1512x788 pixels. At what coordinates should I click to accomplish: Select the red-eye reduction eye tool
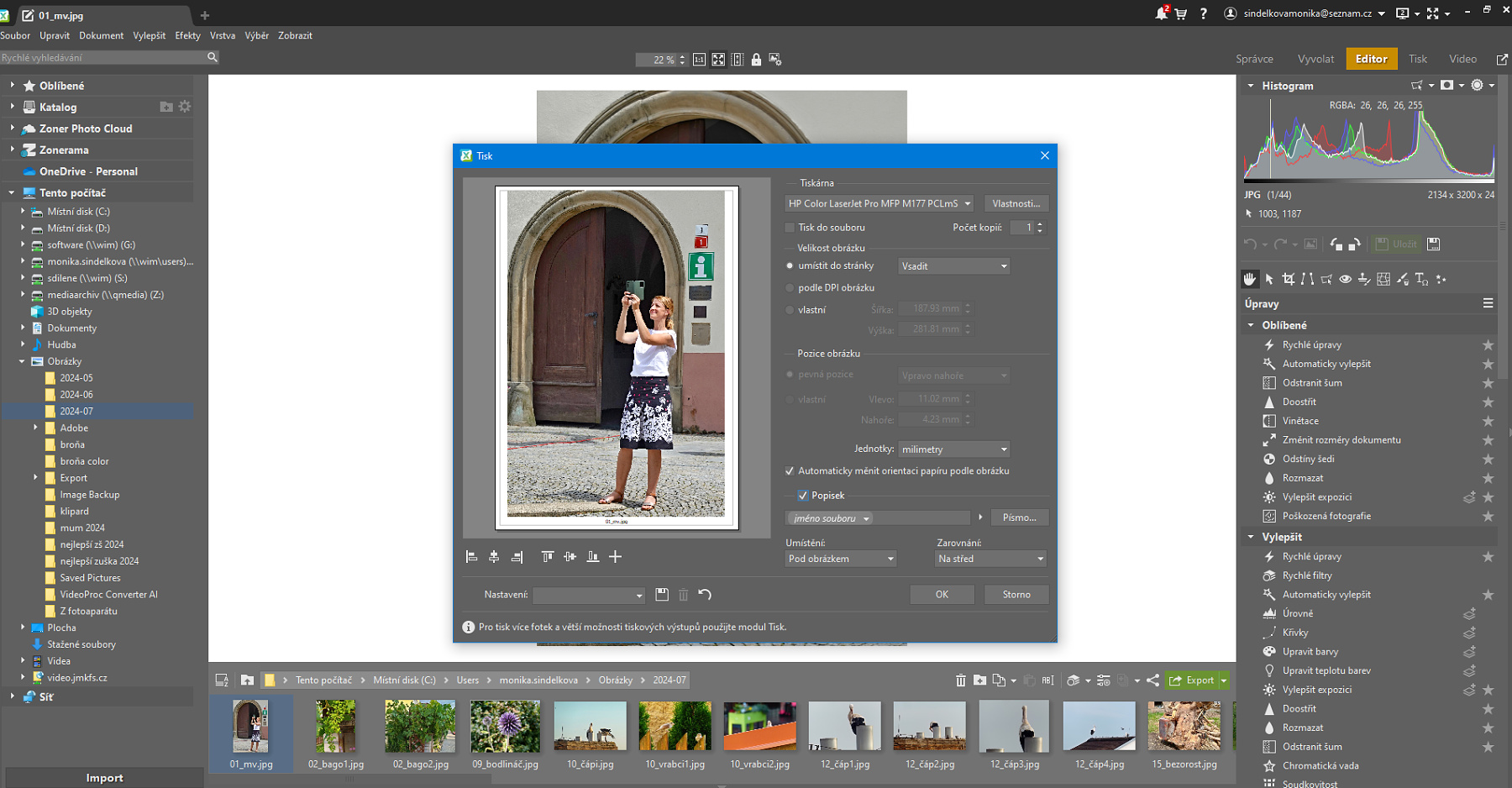(x=1345, y=279)
